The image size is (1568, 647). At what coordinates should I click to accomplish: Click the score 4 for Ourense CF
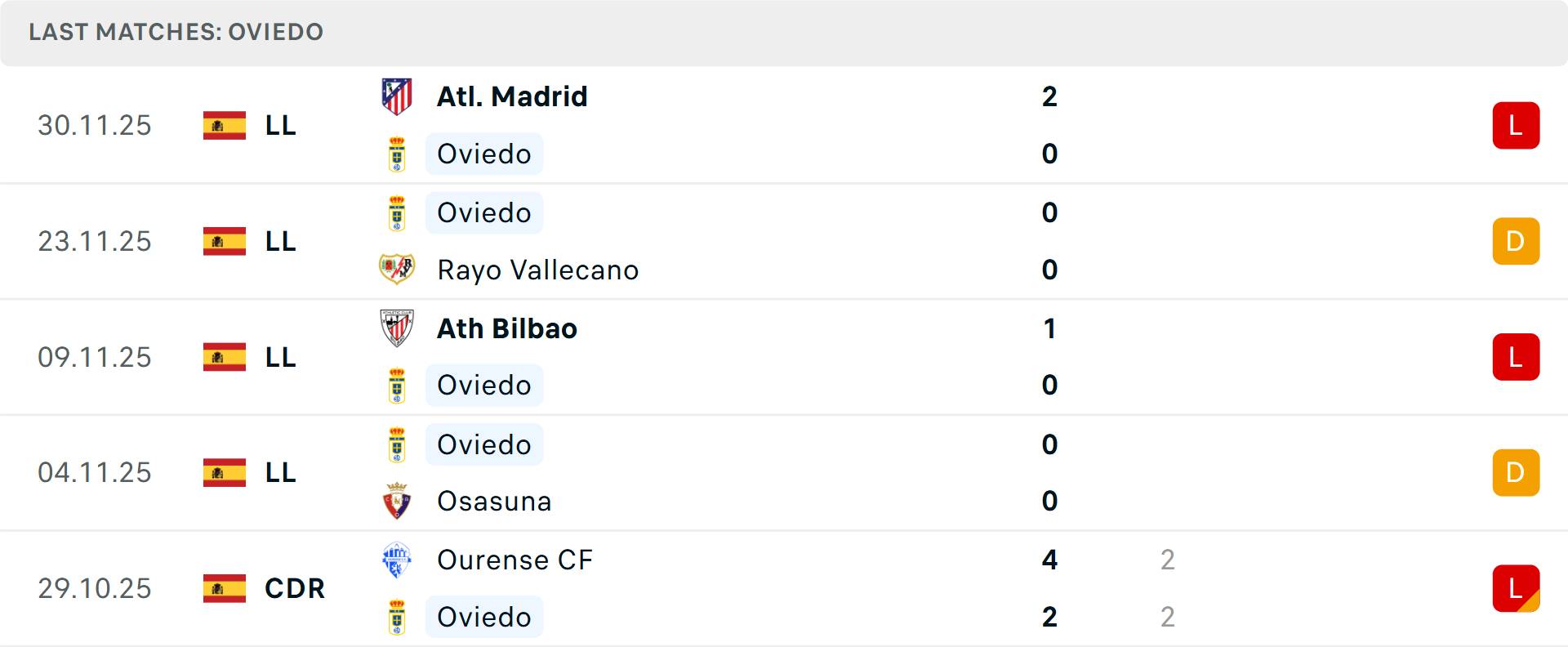1049,560
